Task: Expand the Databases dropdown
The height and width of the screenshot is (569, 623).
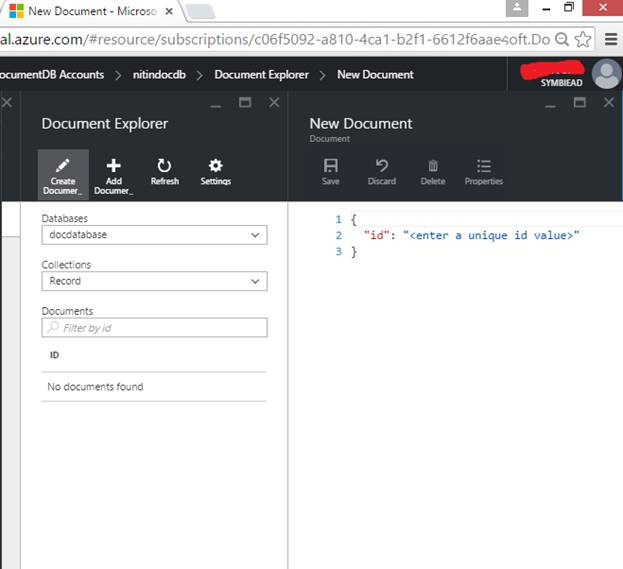Action: (154, 235)
